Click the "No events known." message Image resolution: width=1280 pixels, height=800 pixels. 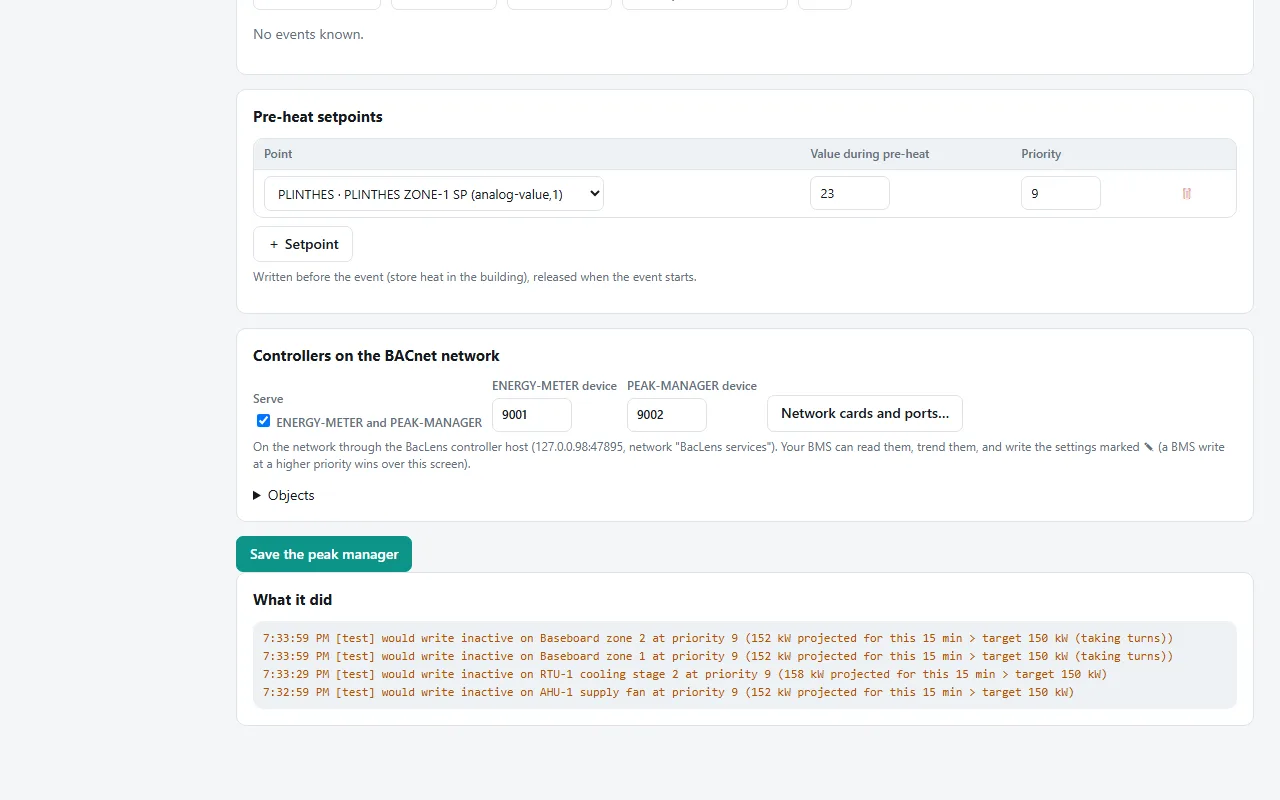[308, 35]
